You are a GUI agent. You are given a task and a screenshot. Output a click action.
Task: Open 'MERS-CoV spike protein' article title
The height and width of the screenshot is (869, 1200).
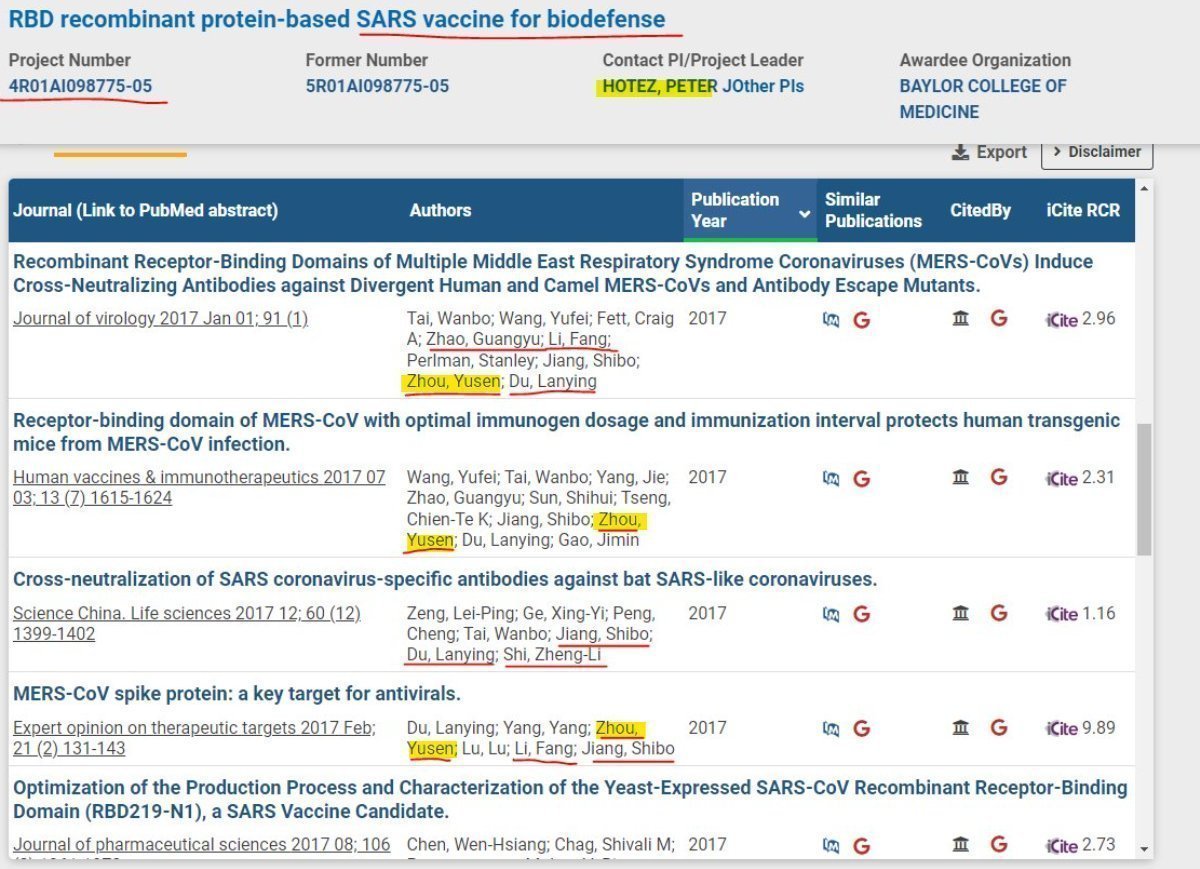pyautogui.click(x=237, y=694)
